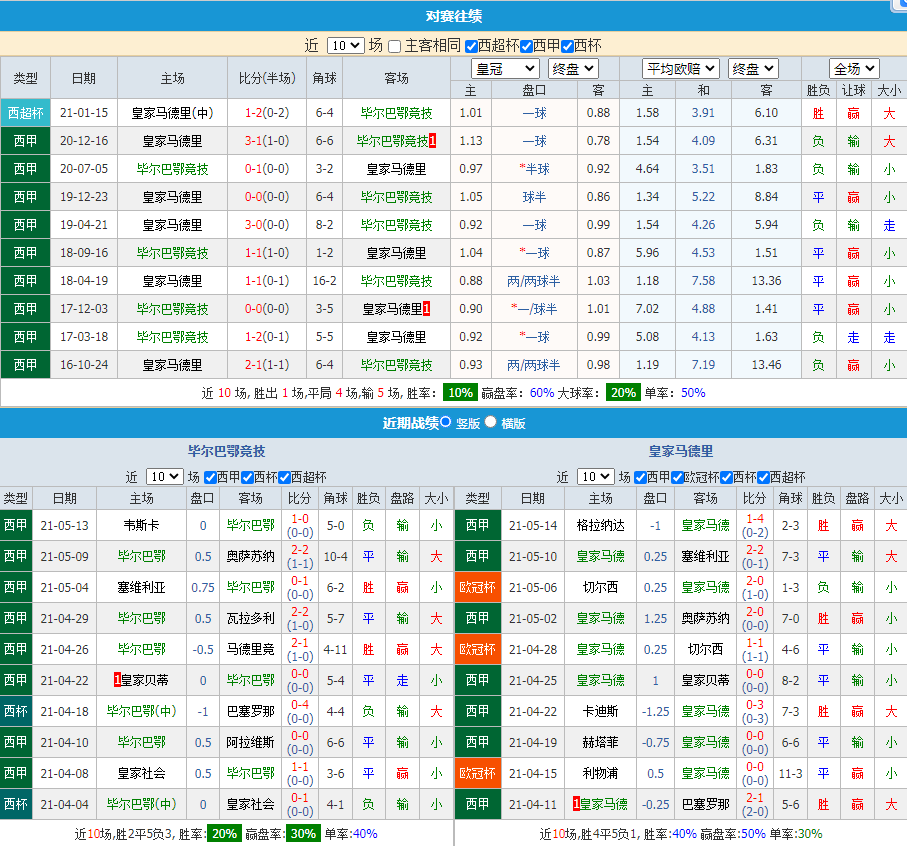Click the 比分(半场) column header
The width and height of the screenshot is (907, 846).
click(267, 78)
